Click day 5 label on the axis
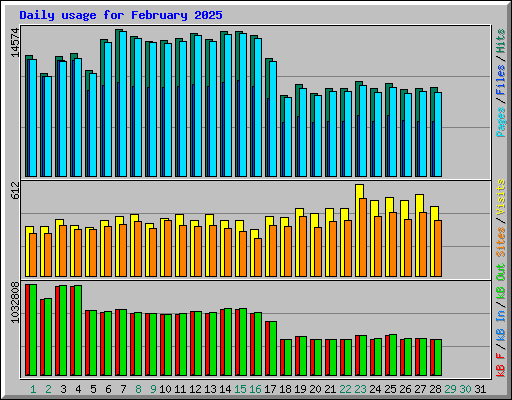 93,389
